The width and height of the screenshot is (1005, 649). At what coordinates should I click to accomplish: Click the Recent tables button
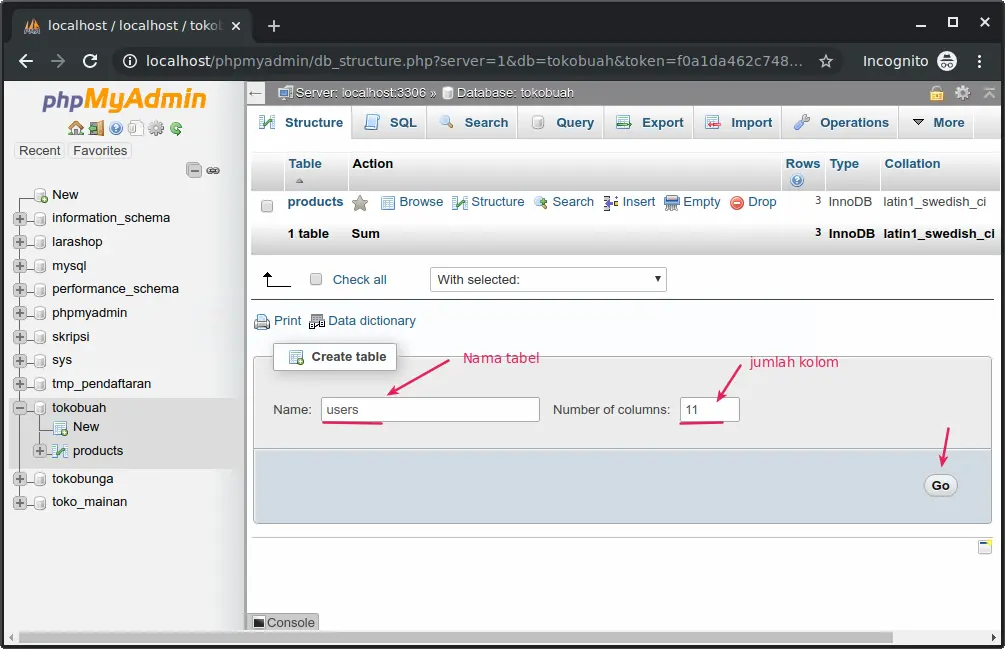click(40, 151)
